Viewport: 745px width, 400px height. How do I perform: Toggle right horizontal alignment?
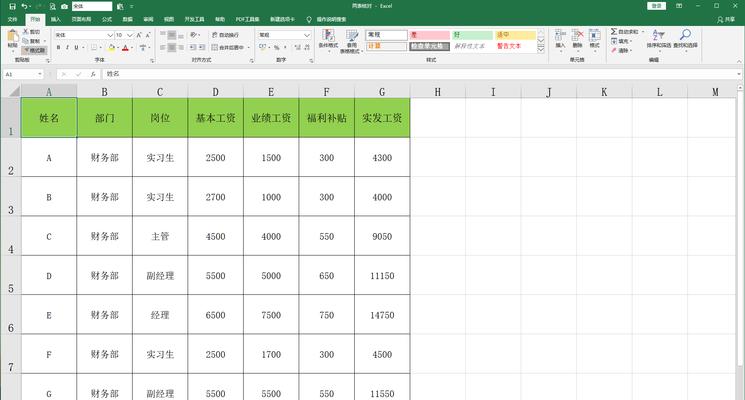pos(181,48)
